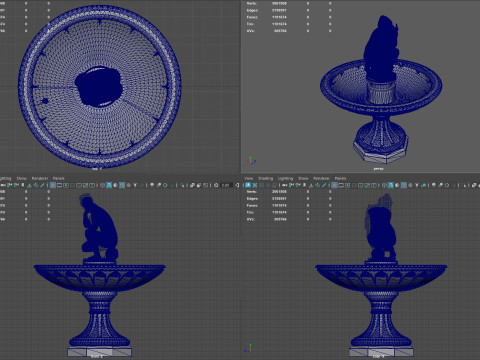Enable Smooth Shade All in bottom-left panel
The image size is (480, 360).
click(109, 185)
